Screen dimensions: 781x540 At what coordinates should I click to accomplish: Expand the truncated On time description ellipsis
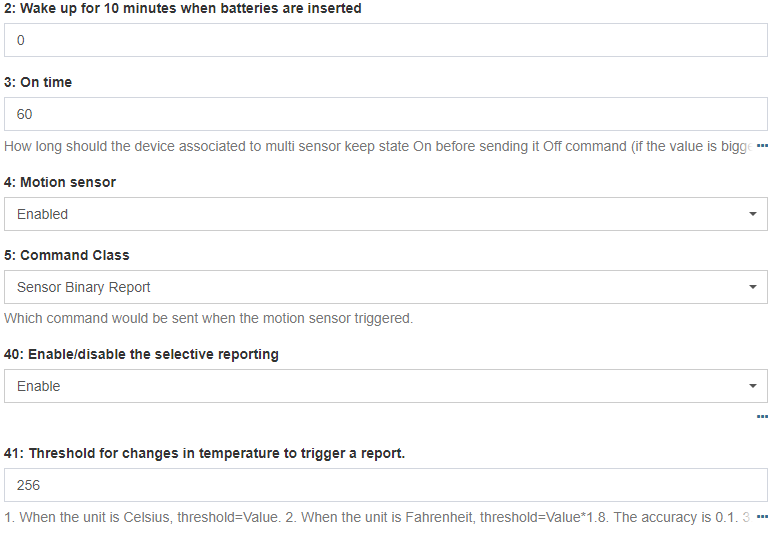coord(762,147)
